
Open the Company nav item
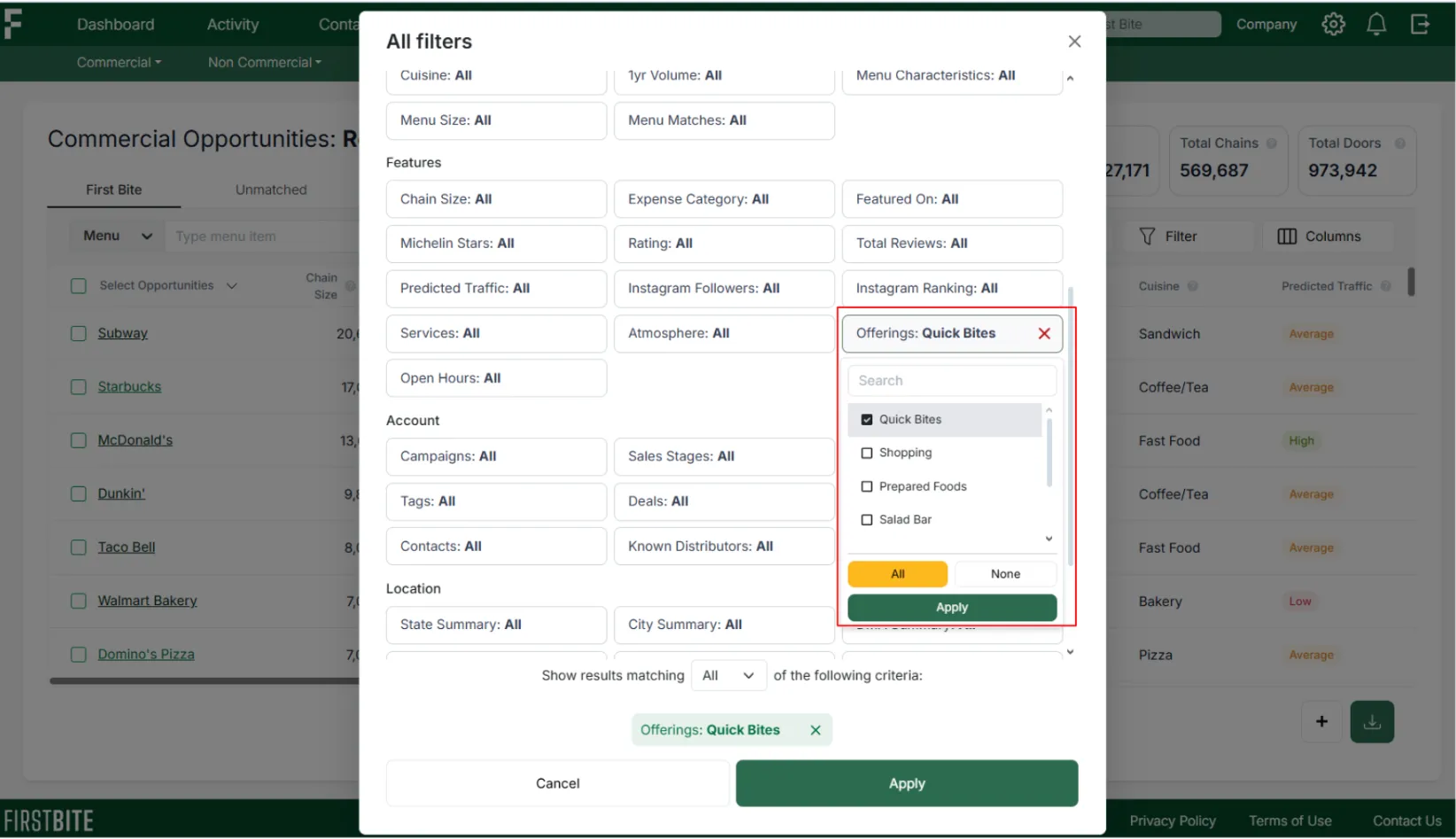[1266, 25]
